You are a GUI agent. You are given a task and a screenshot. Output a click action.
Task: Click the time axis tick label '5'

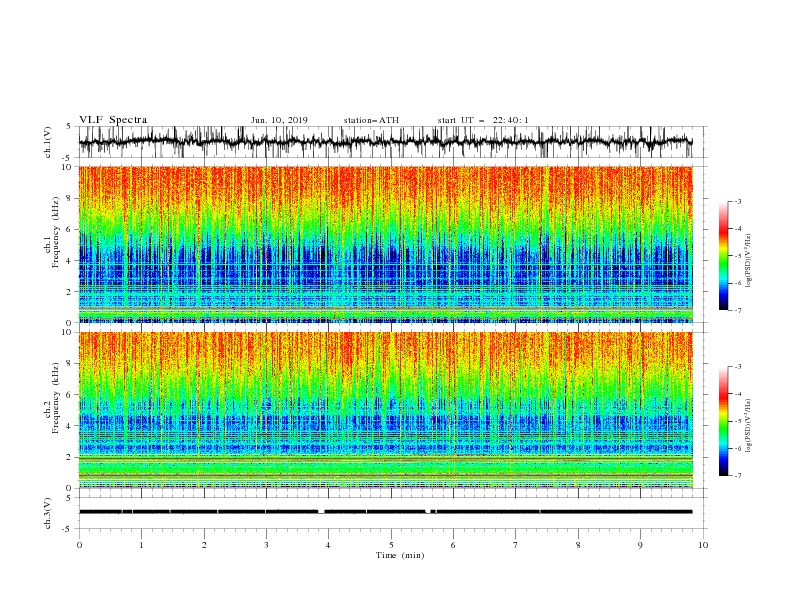[x=391, y=545]
